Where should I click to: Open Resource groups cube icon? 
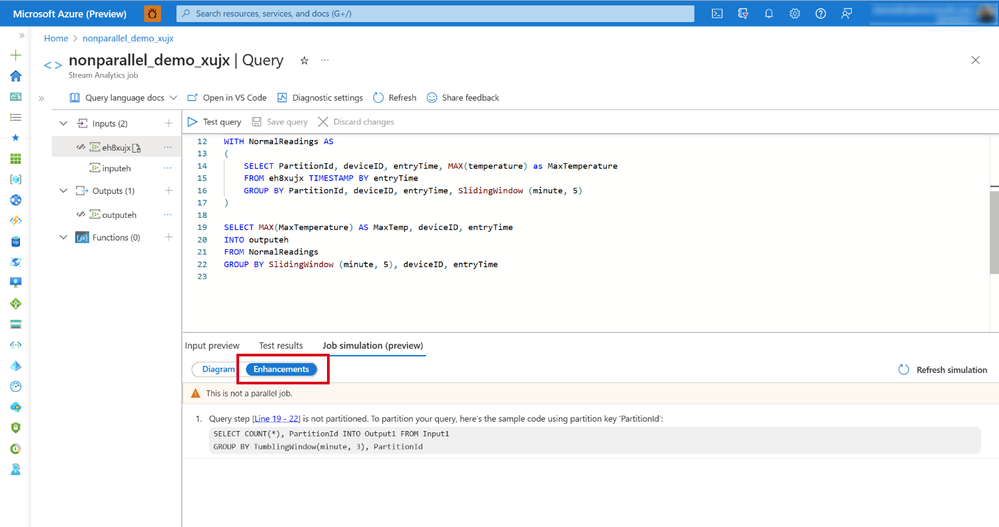pos(16,180)
